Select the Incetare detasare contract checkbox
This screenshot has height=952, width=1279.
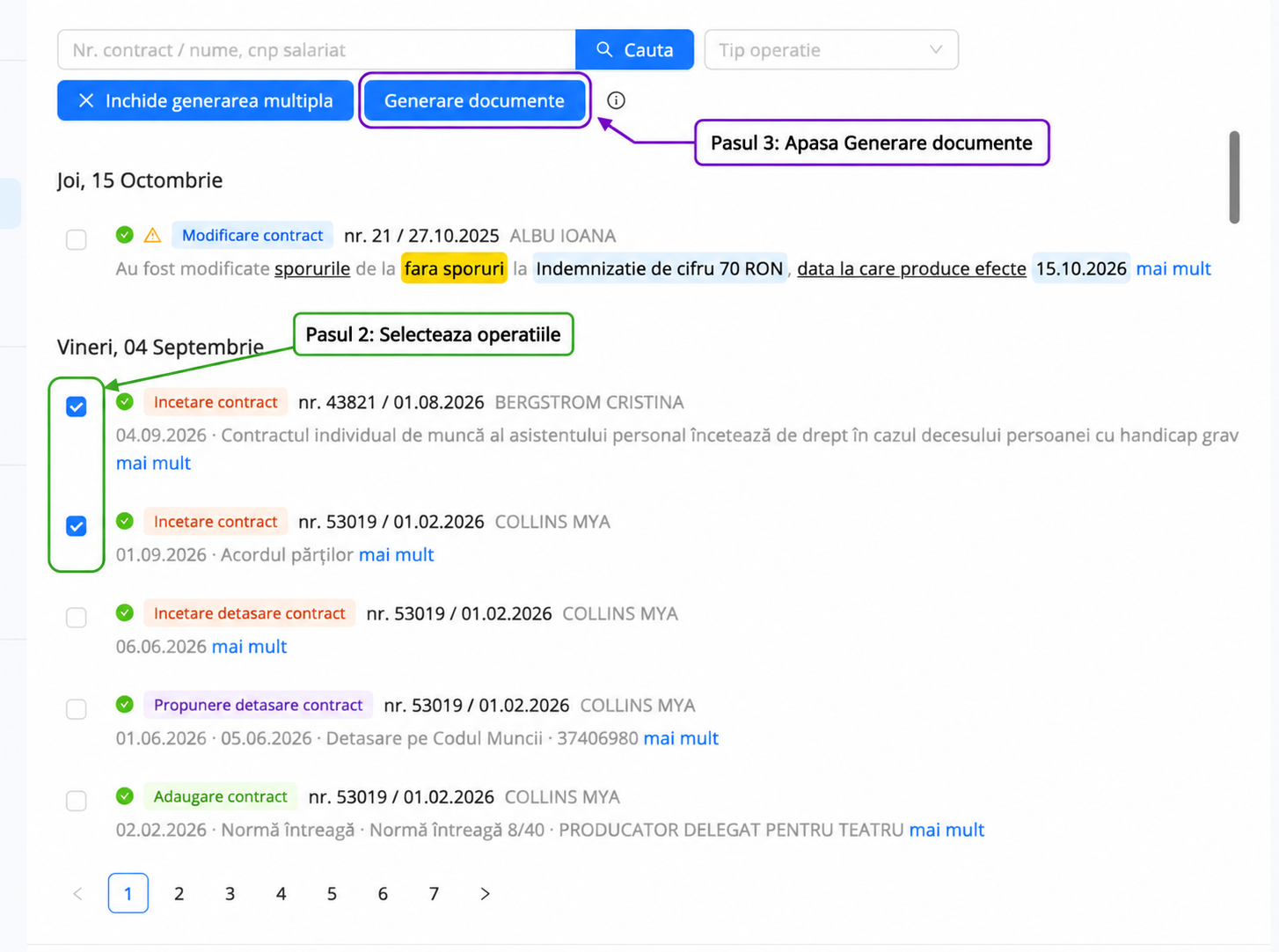pyautogui.click(x=77, y=618)
